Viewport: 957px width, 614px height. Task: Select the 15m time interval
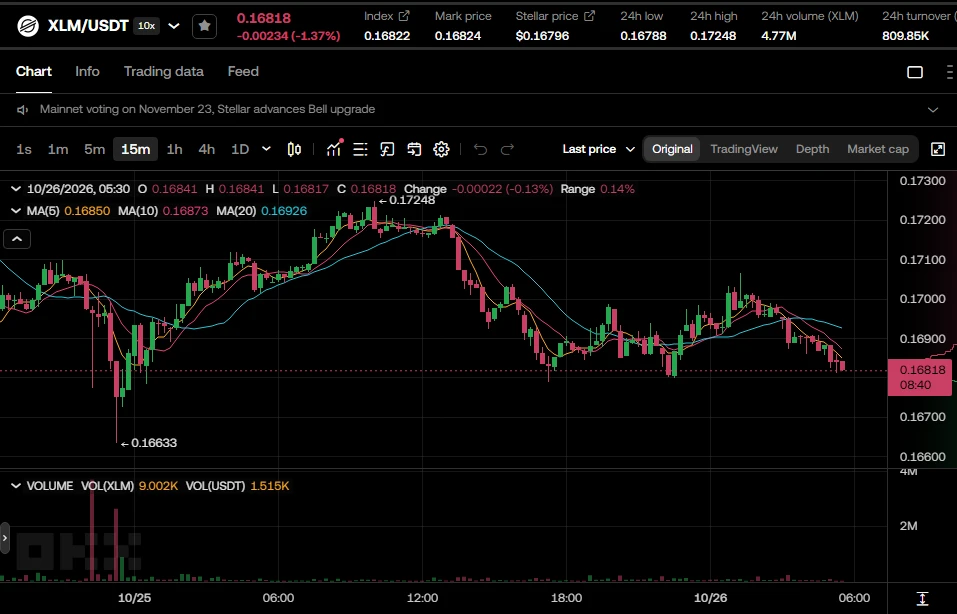[135, 150]
